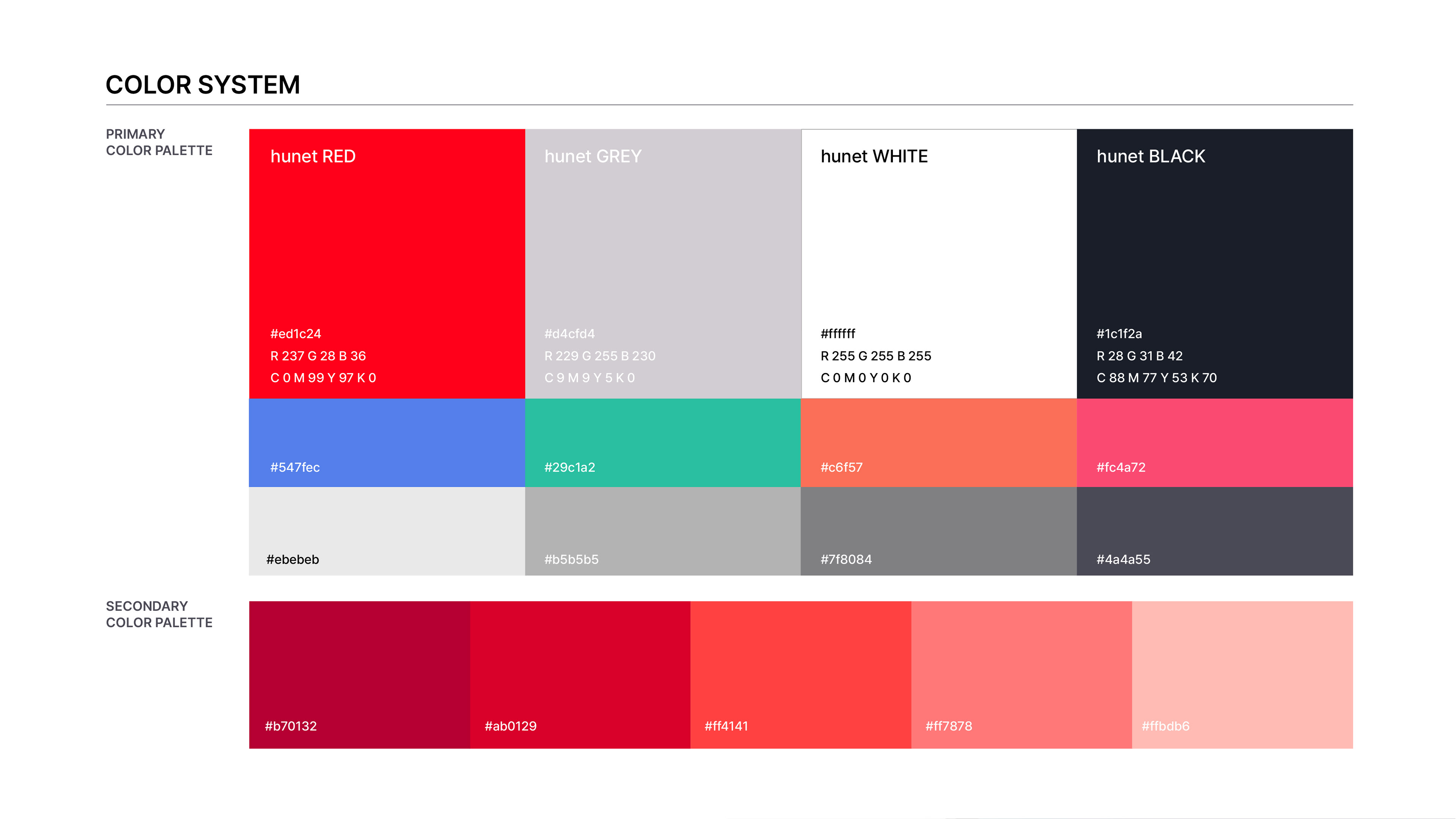The image size is (1456, 819).
Task: Pick the hunet WHITE swatch
Action: point(939,264)
